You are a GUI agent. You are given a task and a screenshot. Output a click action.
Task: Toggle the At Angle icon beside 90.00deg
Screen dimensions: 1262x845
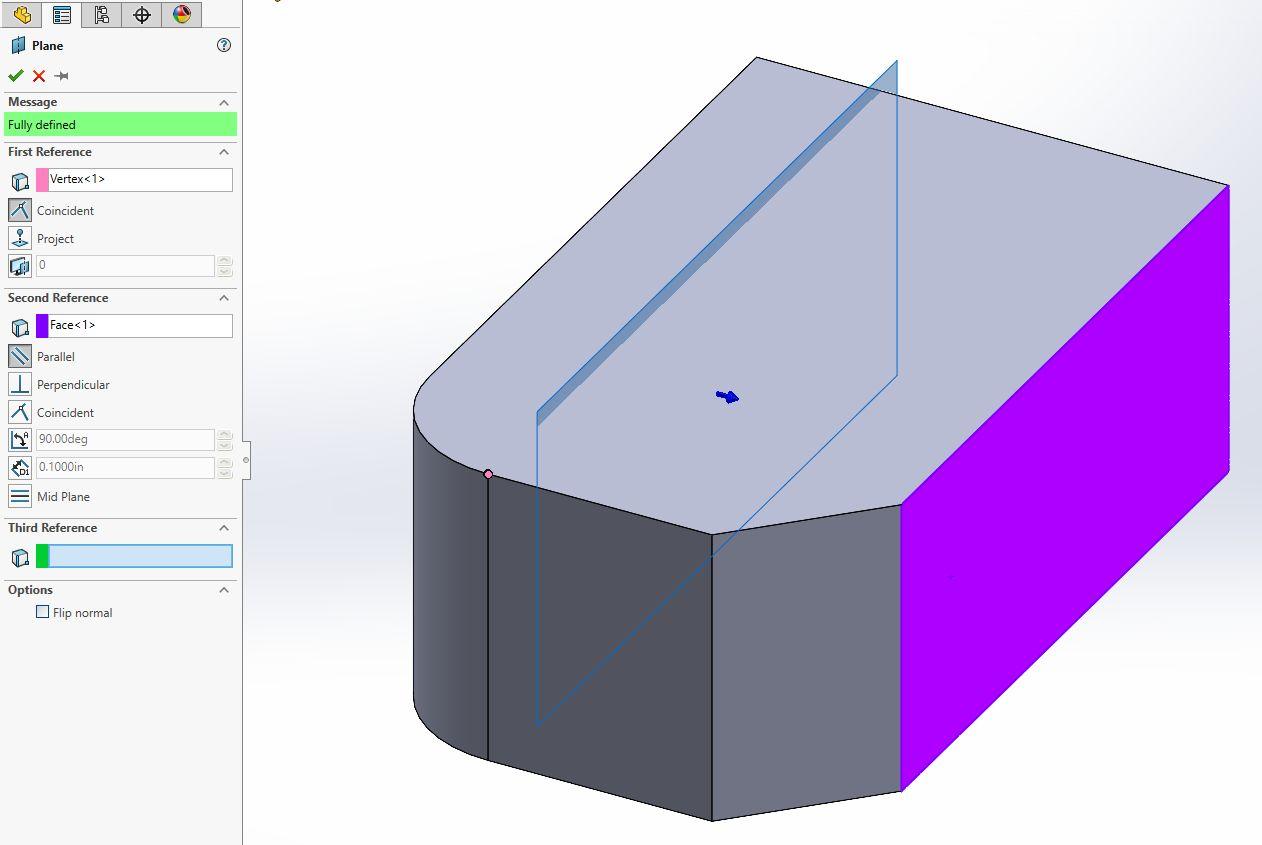tap(20, 440)
